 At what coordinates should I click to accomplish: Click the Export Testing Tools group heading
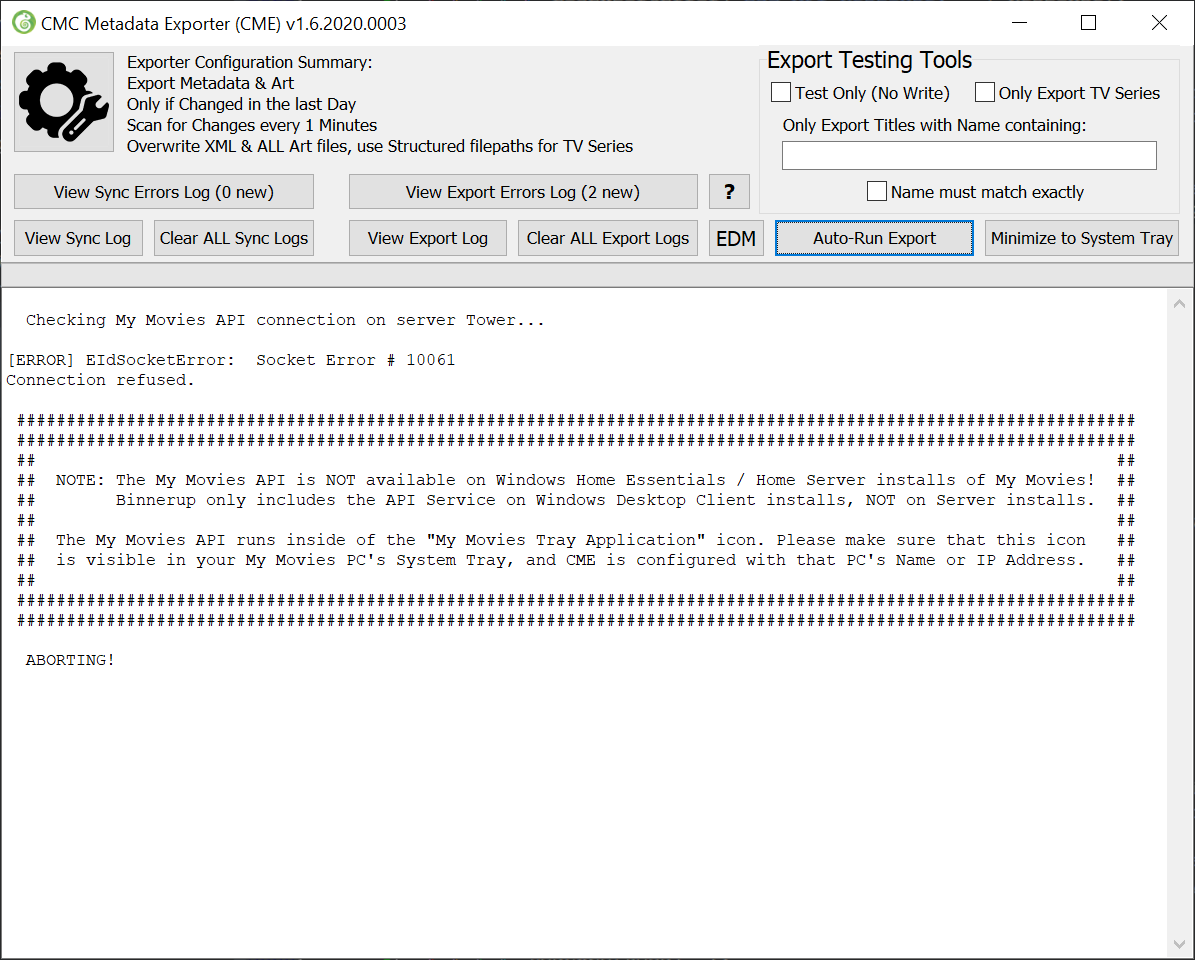tap(870, 60)
